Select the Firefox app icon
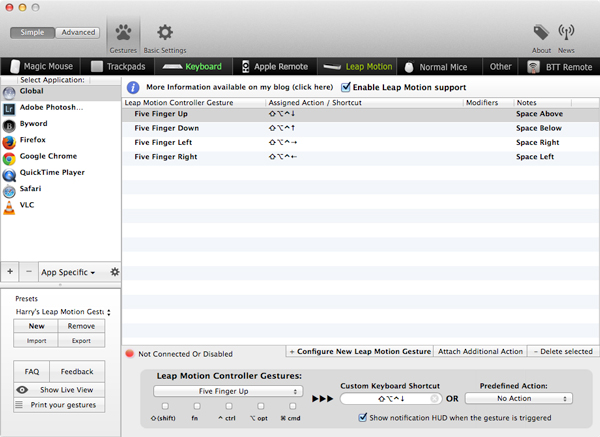 tap(9, 142)
